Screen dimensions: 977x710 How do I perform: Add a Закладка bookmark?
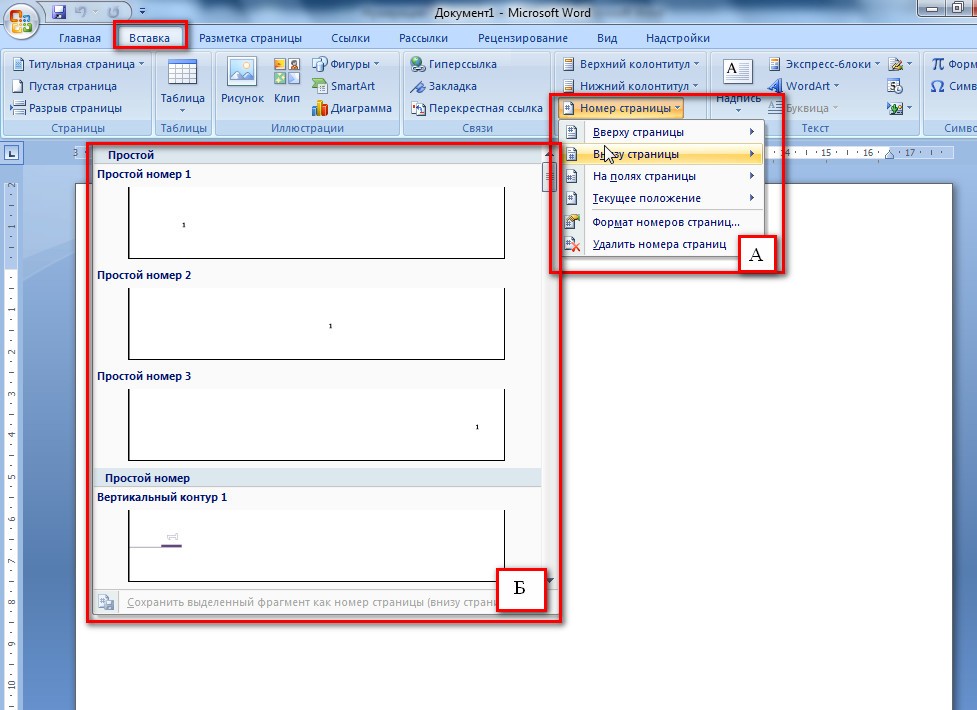[444, 86]
